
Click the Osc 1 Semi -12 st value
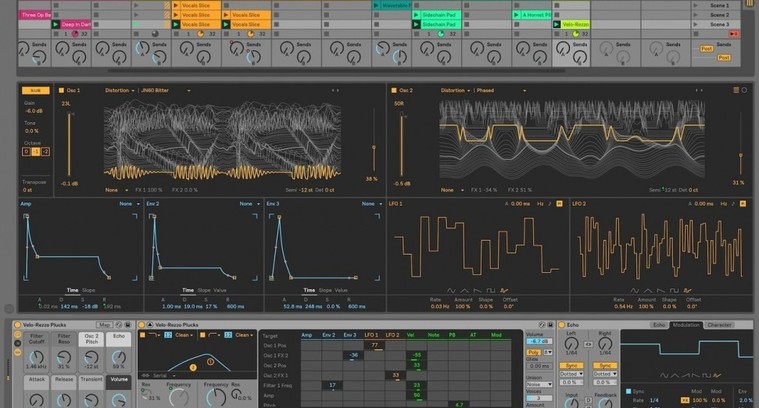[x=306, y=190]
